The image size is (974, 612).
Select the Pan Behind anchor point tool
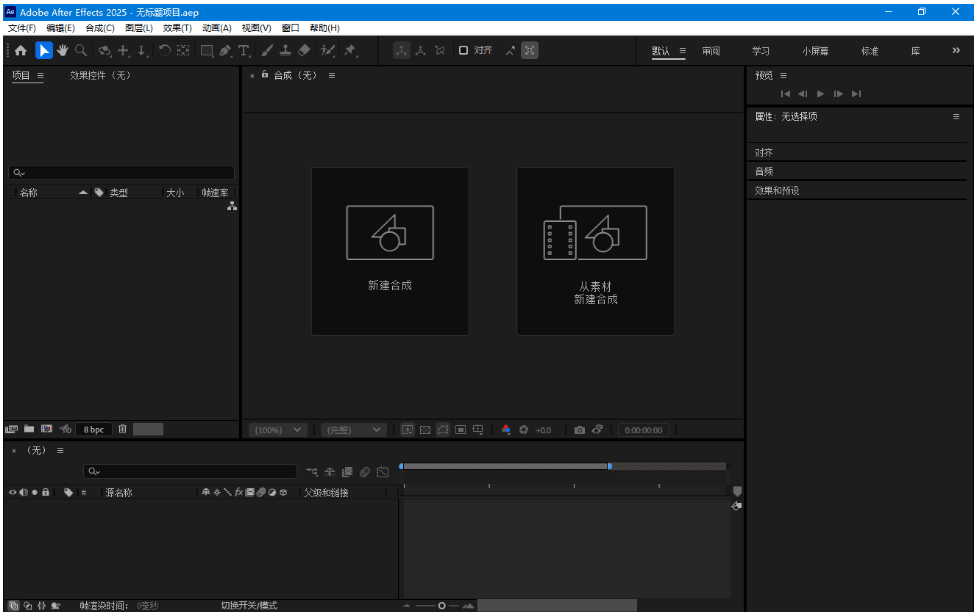[183, 51]
